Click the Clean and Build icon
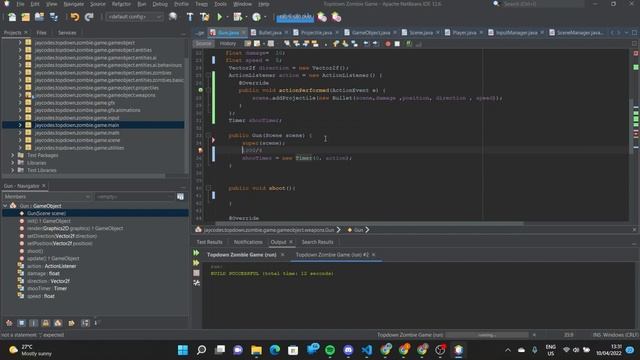Screen dimensions: 640x360 204,17
